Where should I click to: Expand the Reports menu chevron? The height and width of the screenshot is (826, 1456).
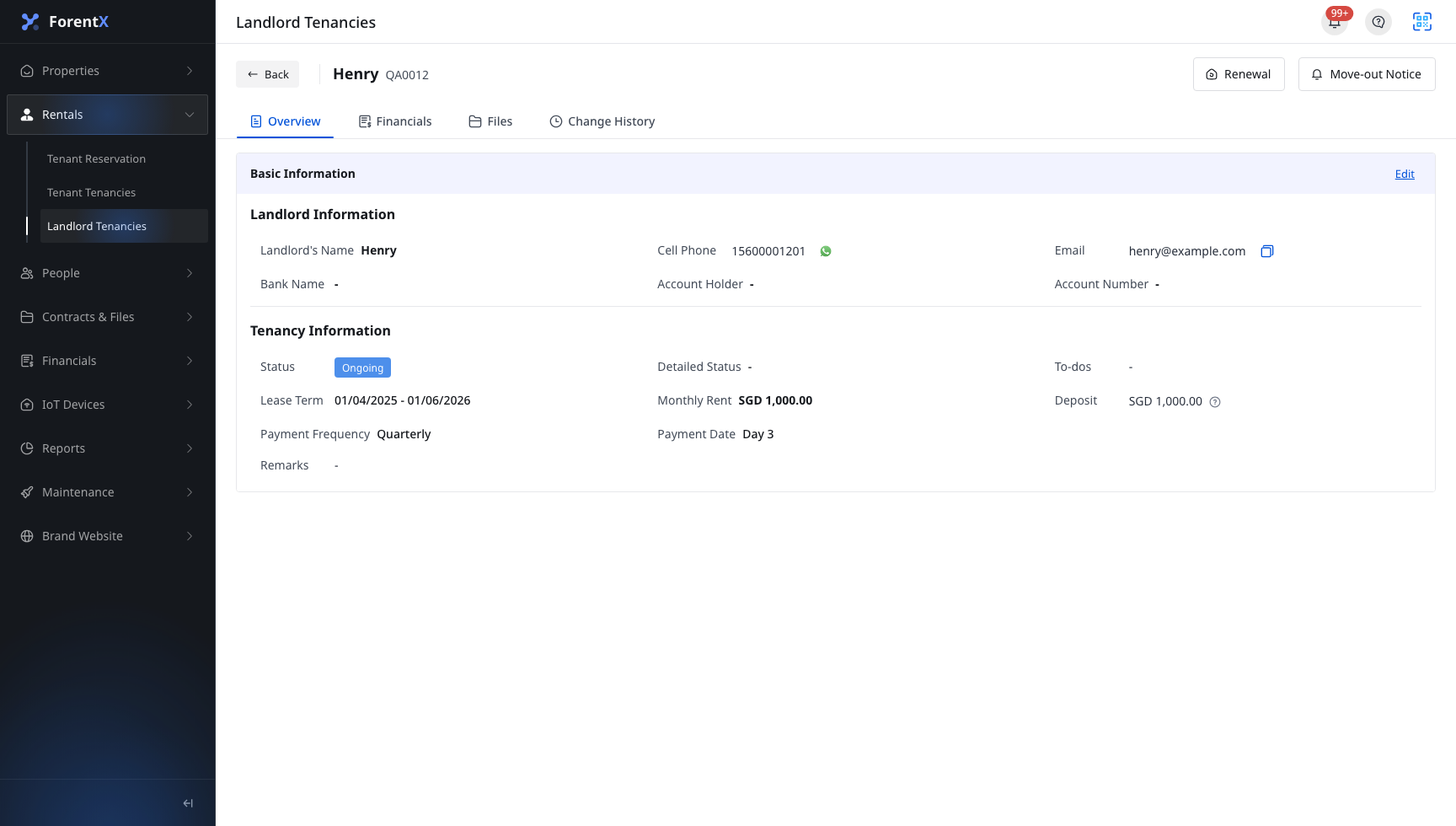click(190, 448)
